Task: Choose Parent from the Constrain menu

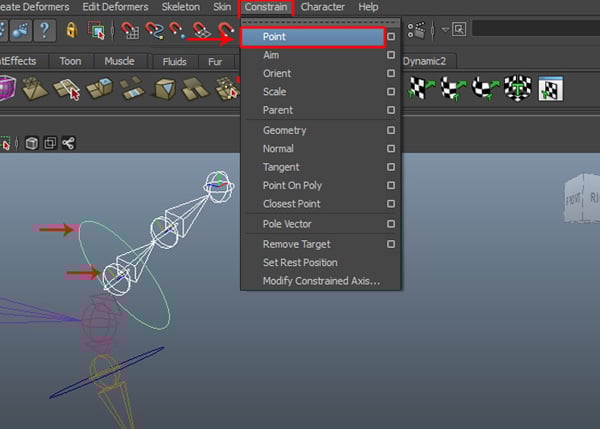Action: point(277,110)
